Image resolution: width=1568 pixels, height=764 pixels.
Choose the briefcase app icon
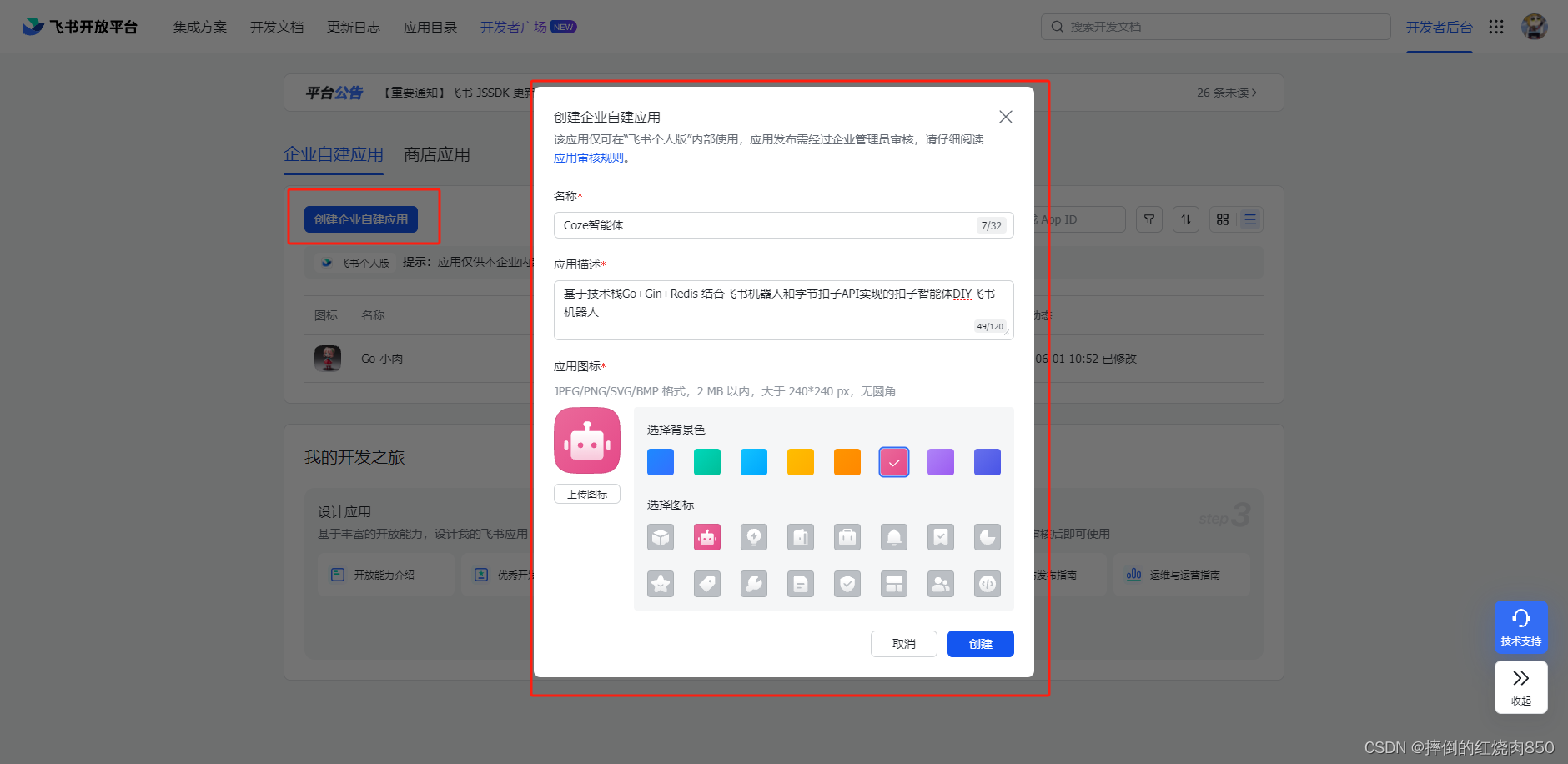pyautogui.click(x=847, y=537)
